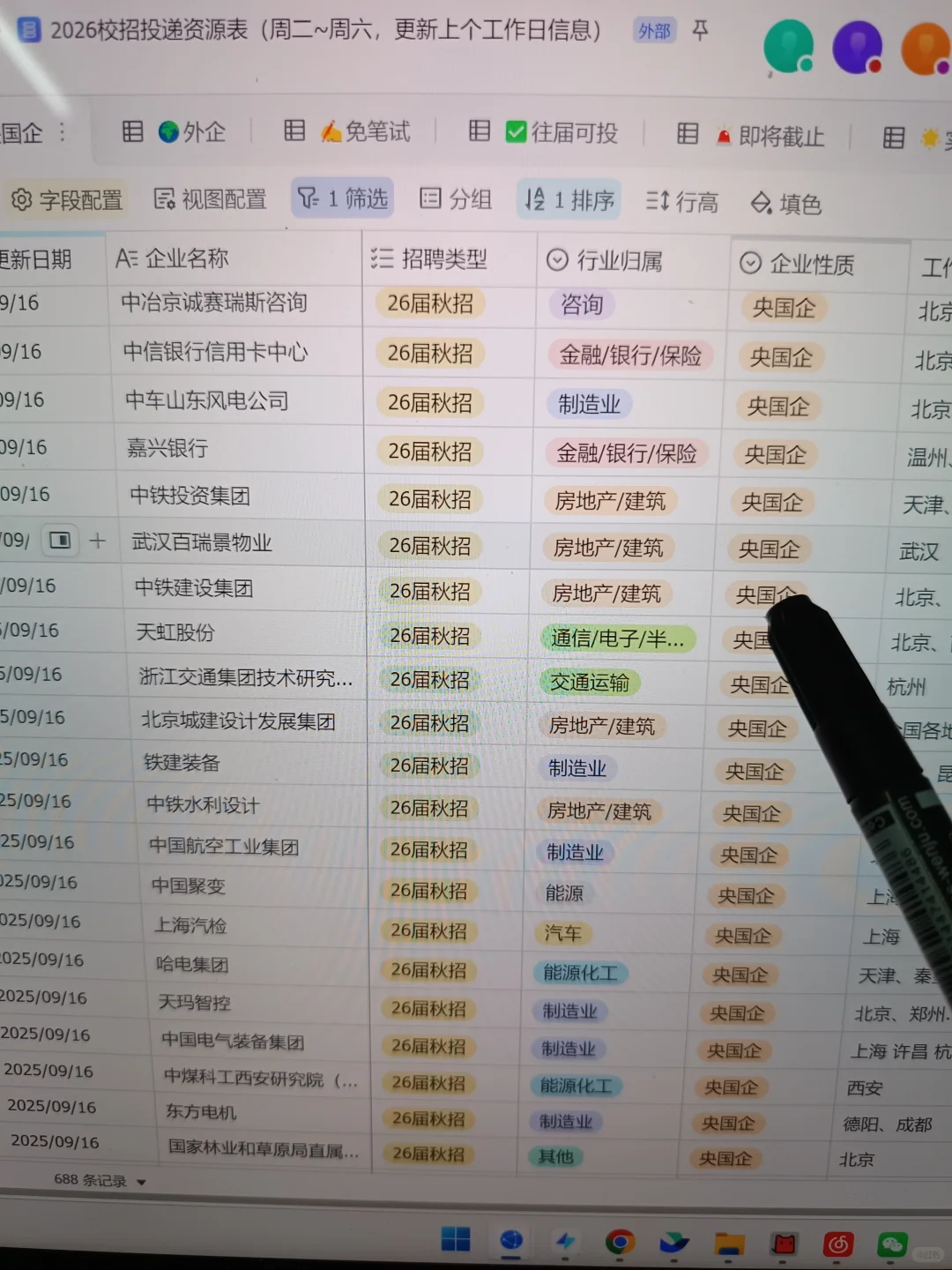Viewport: 952px width, 1270px height.
Task: Open 字段配置 field settings
Action: [x=66, y=200]
